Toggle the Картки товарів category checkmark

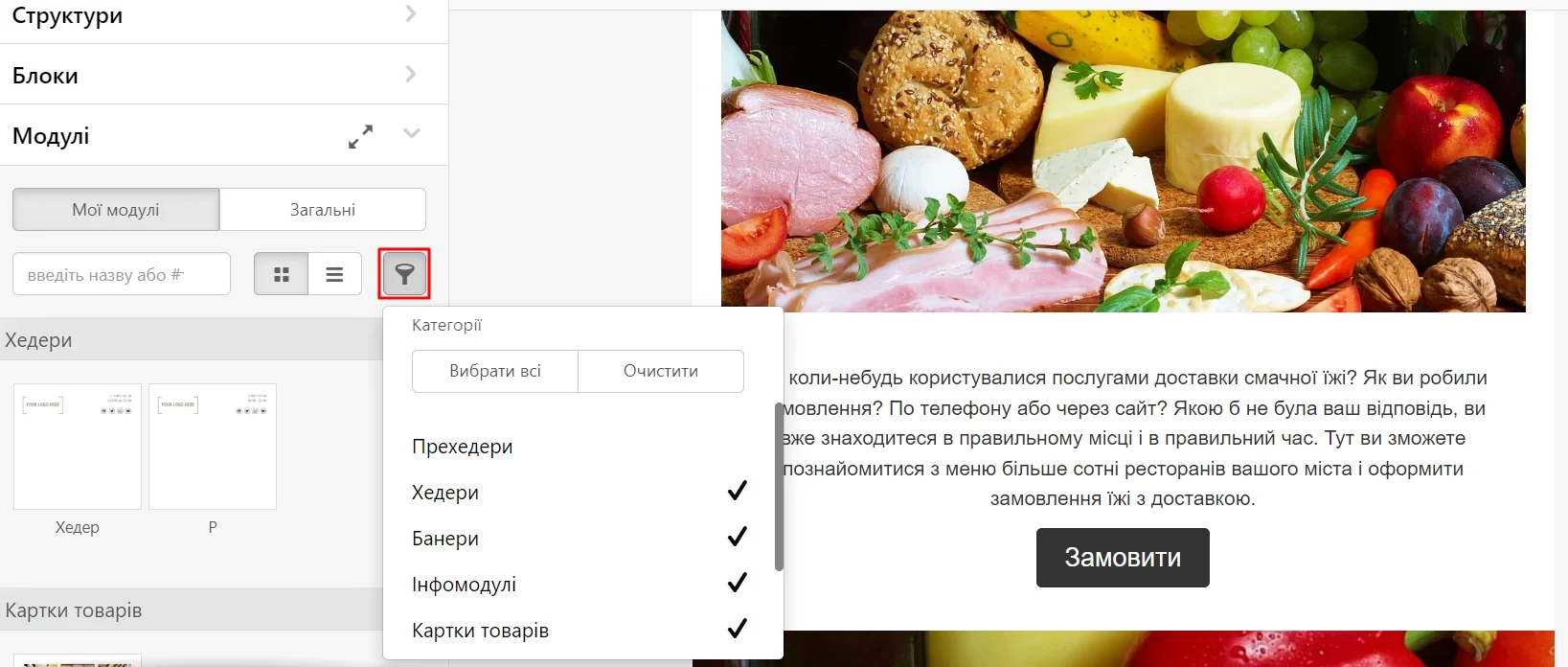pos(737,630)
